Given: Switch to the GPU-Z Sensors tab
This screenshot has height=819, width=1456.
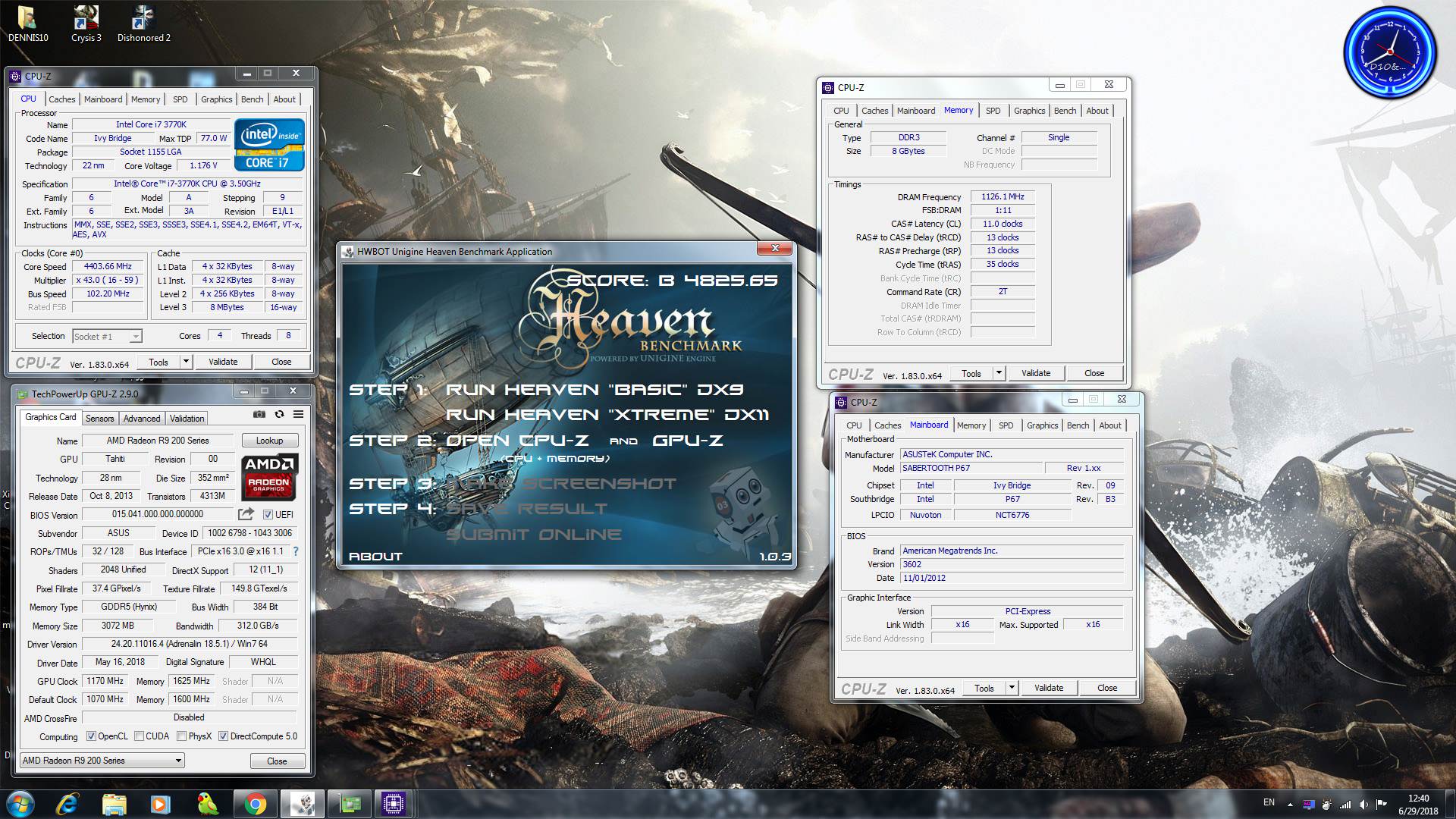Looking at the screenshot, I should [x=99, y=419].
